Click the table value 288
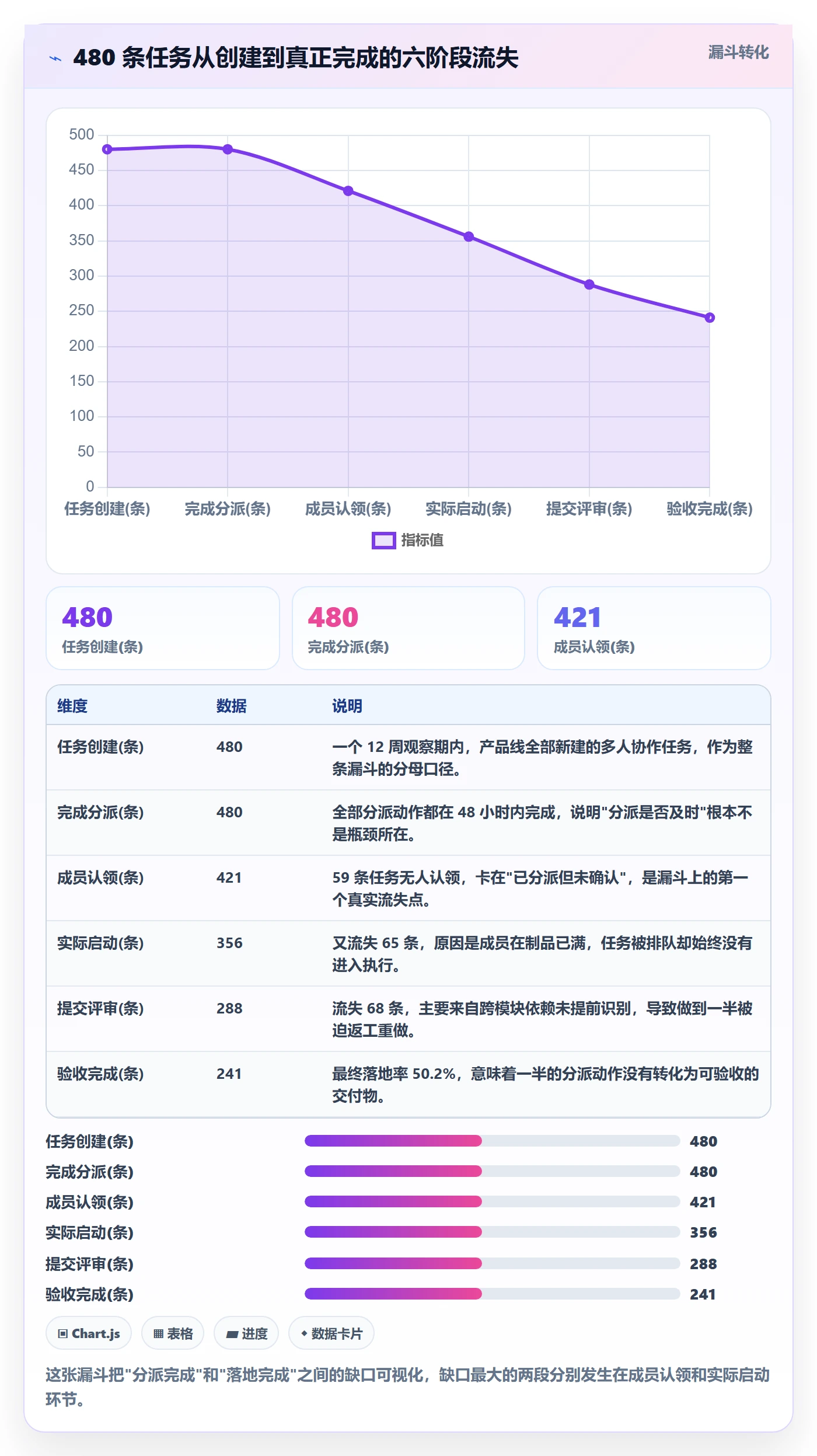This screenshot has width=817, height=1456. pos(229,1008)
